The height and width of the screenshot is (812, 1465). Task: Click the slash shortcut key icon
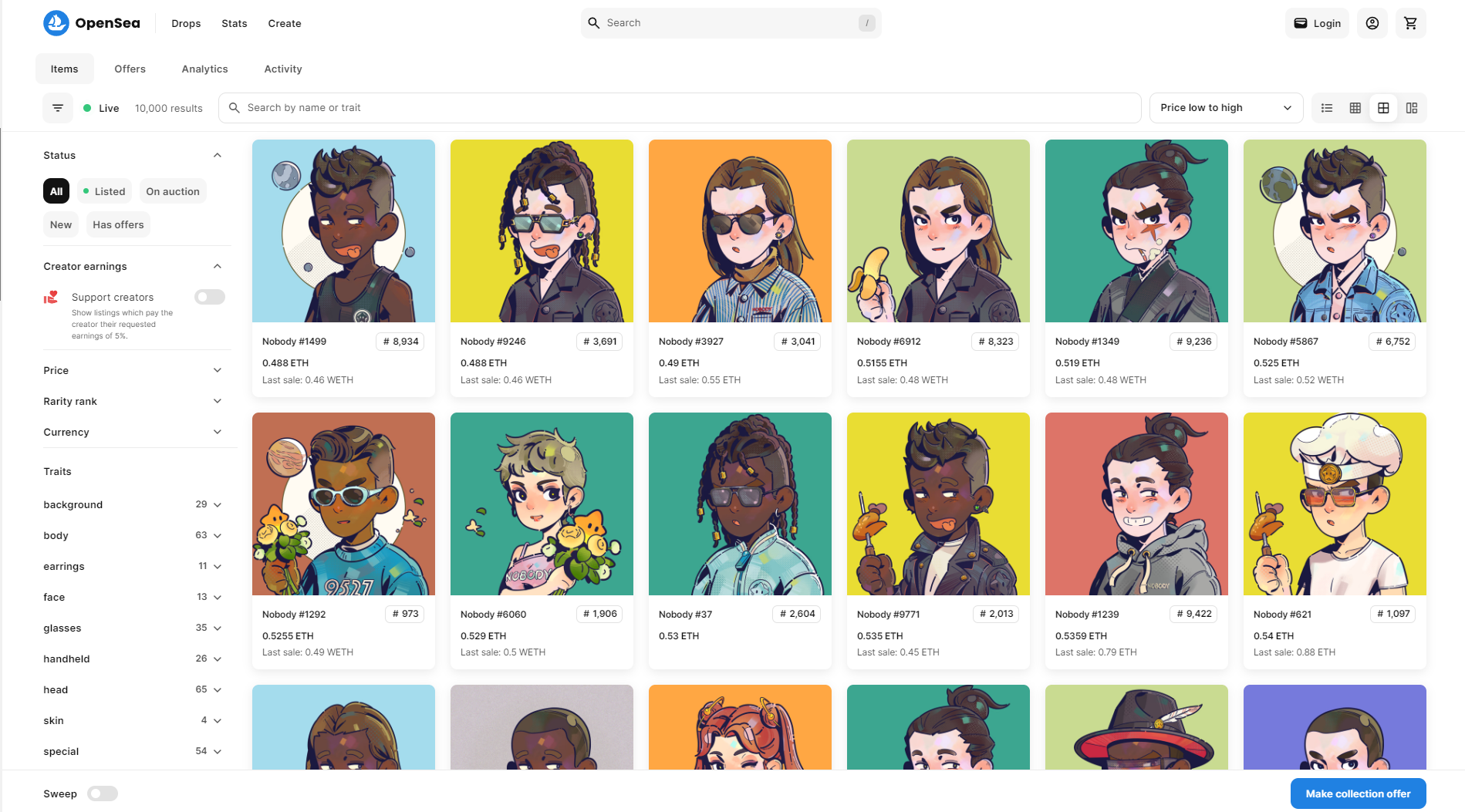(867, 23)
